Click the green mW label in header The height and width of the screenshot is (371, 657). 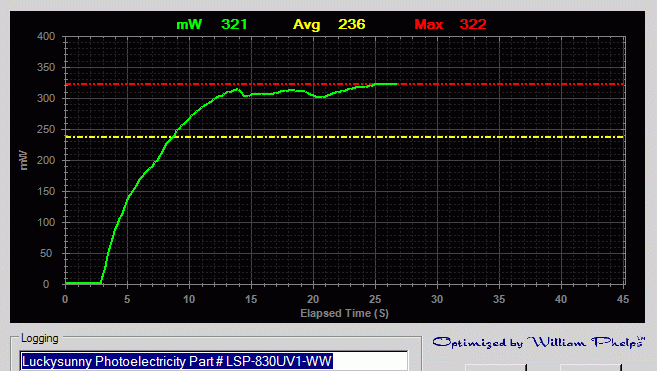tap(189, 24)
